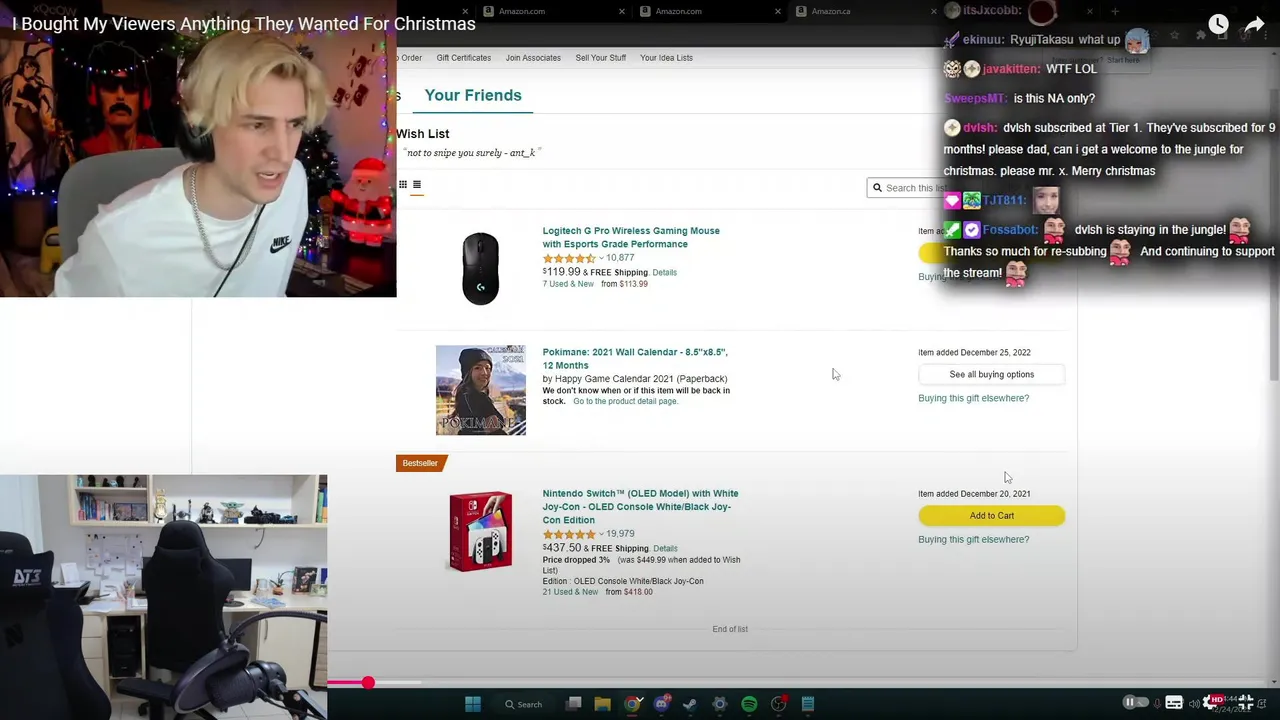Open 7 Used & New offers link

568,284
